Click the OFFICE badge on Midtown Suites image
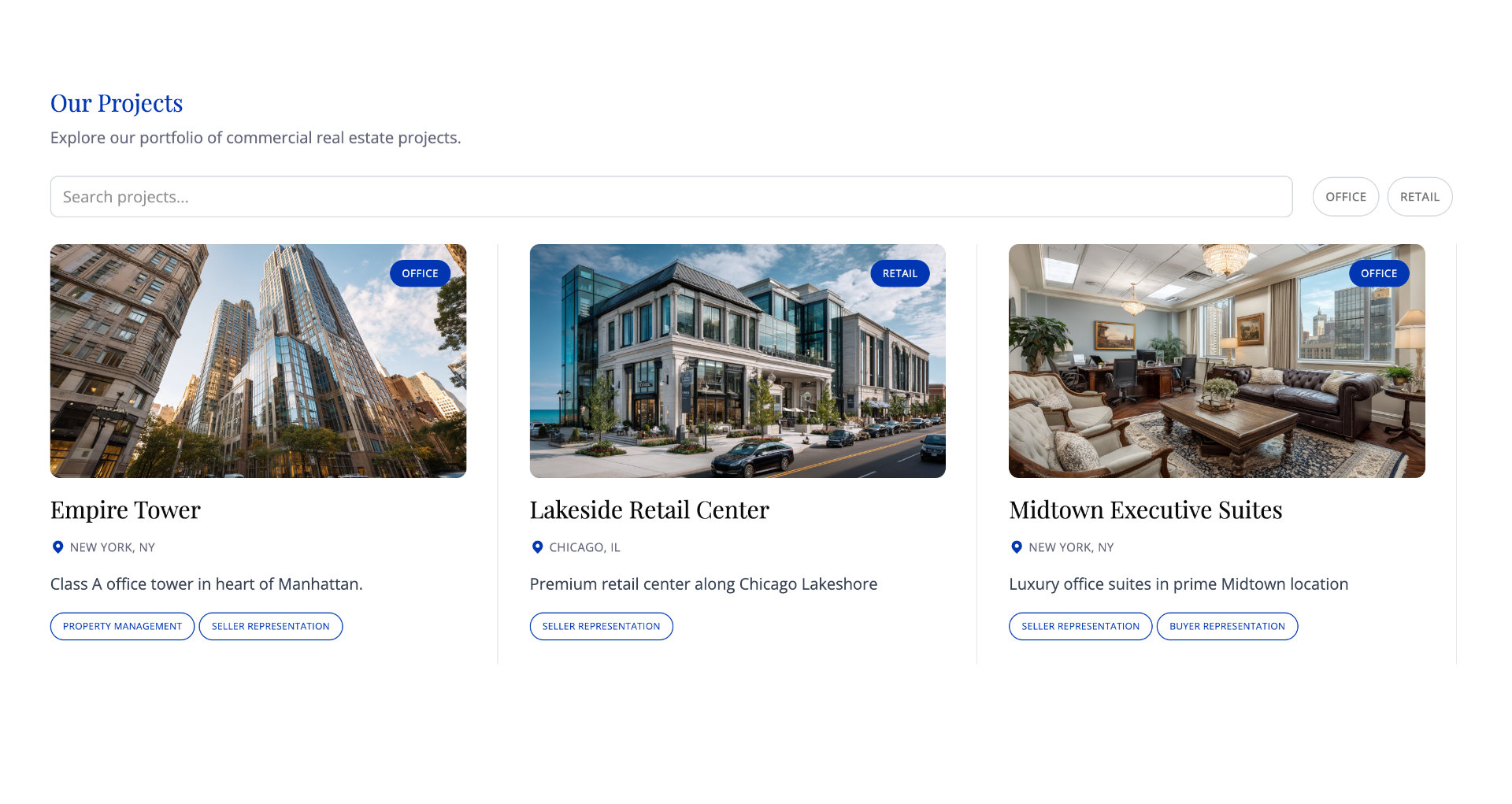The width and height of the screenshot is (1512, 804). tap(1379, 273)
